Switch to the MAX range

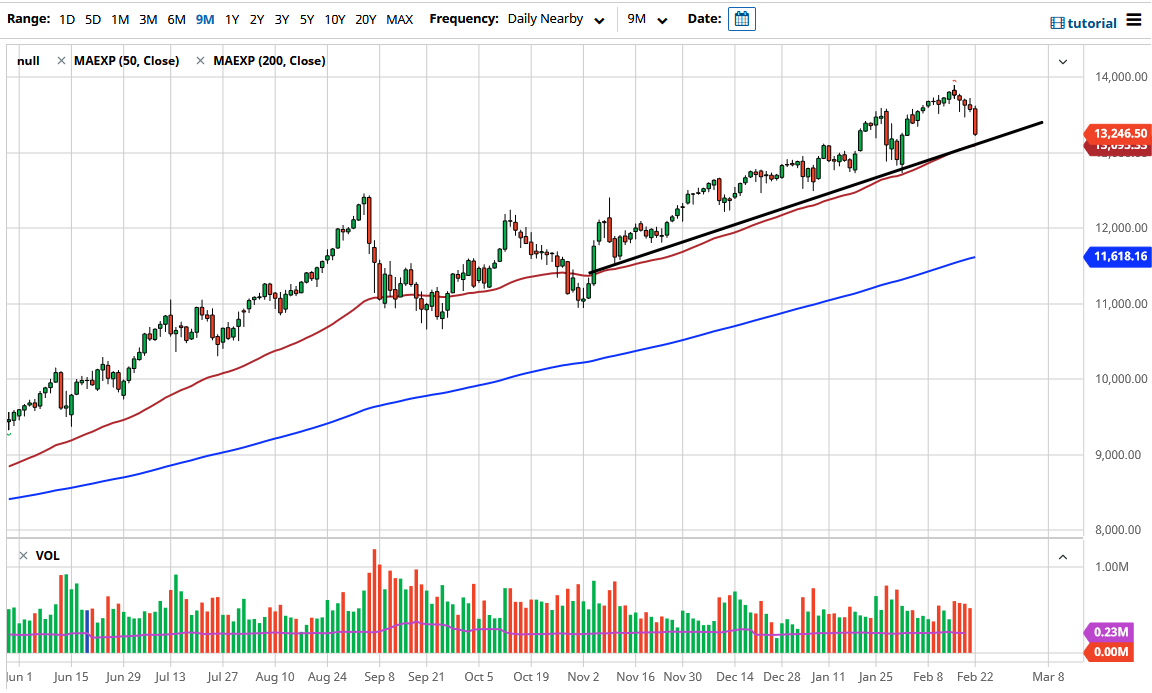click(399, 18)
